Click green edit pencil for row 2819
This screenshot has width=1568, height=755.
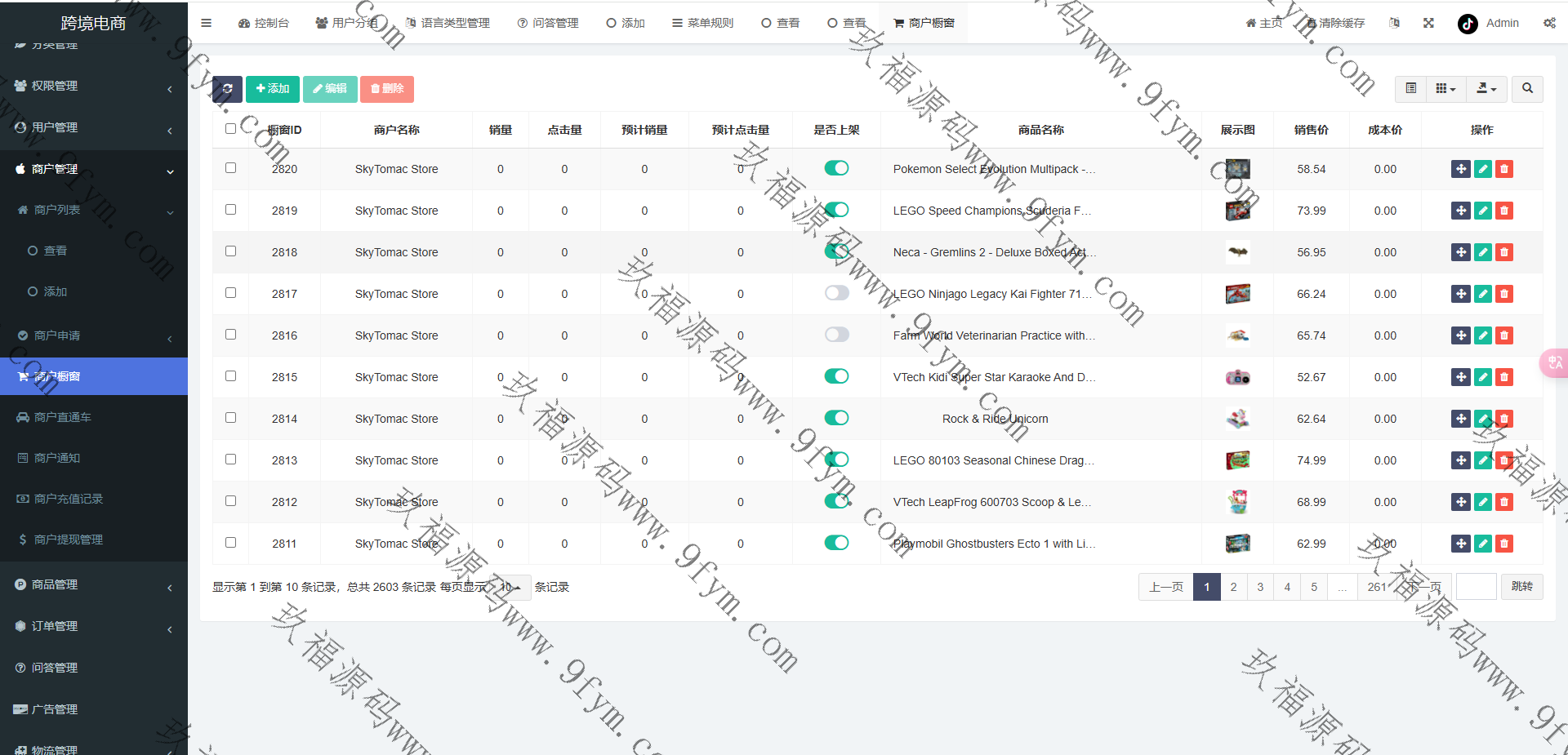(x=1483, y=211)
